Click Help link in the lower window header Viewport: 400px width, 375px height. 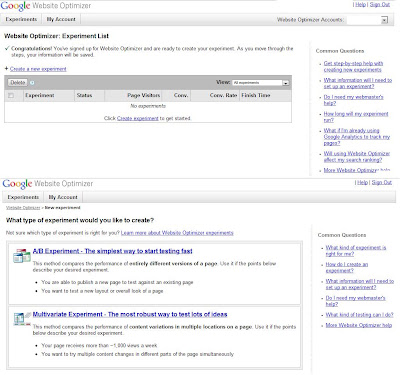pos(362,182)
